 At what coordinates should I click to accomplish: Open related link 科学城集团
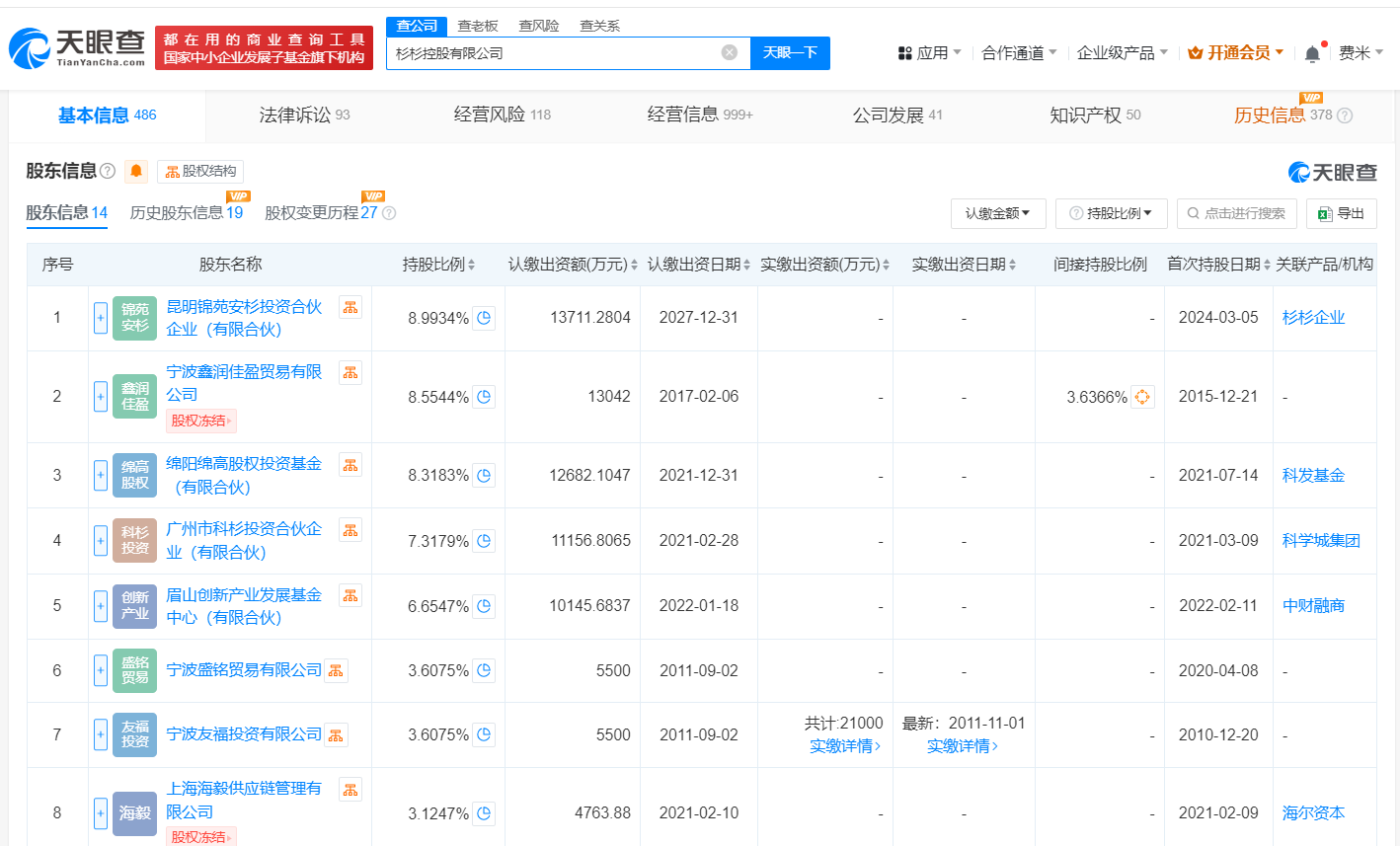coord(1321,541)
